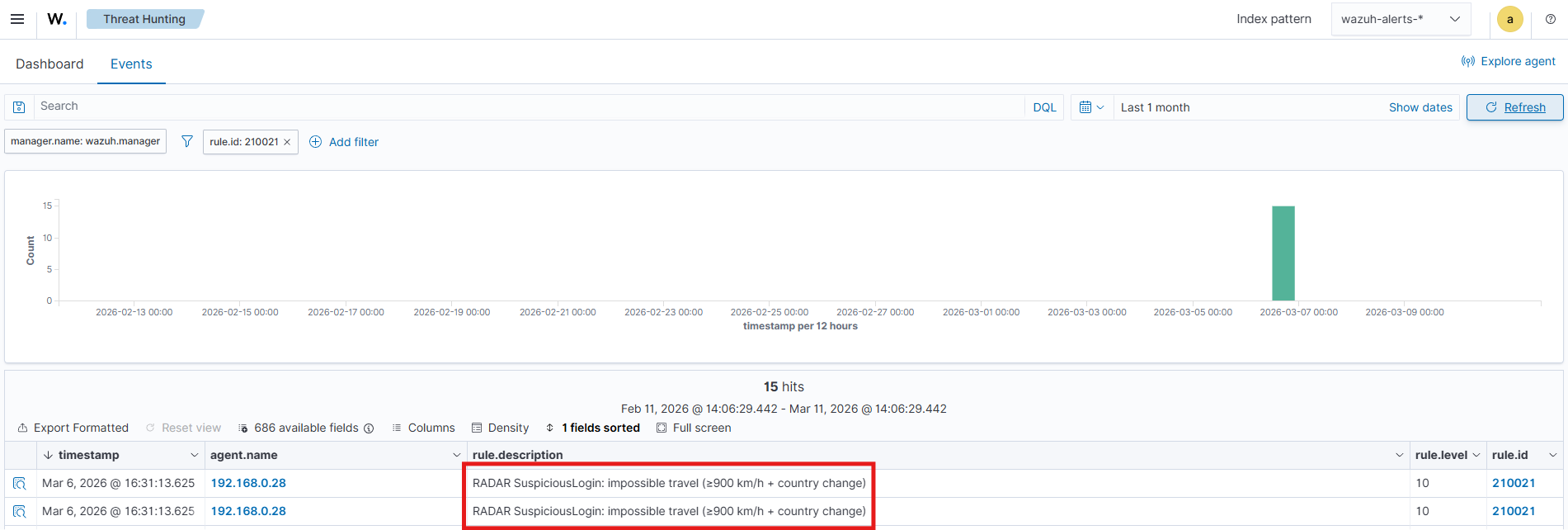Click the Wazuh W. logo

point(57,19)
